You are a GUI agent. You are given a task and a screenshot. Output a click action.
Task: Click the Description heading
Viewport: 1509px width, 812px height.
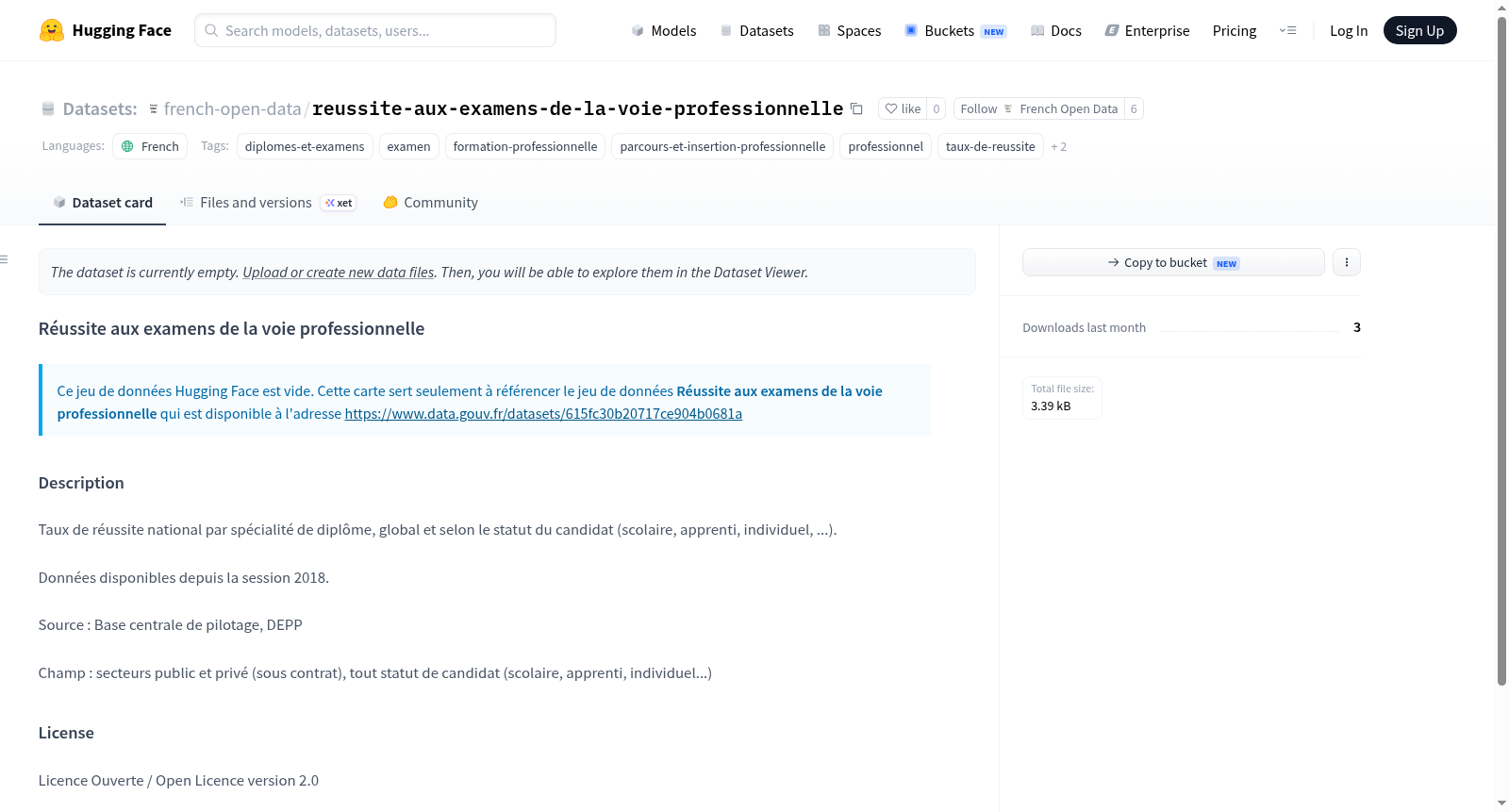click(81, 483)
